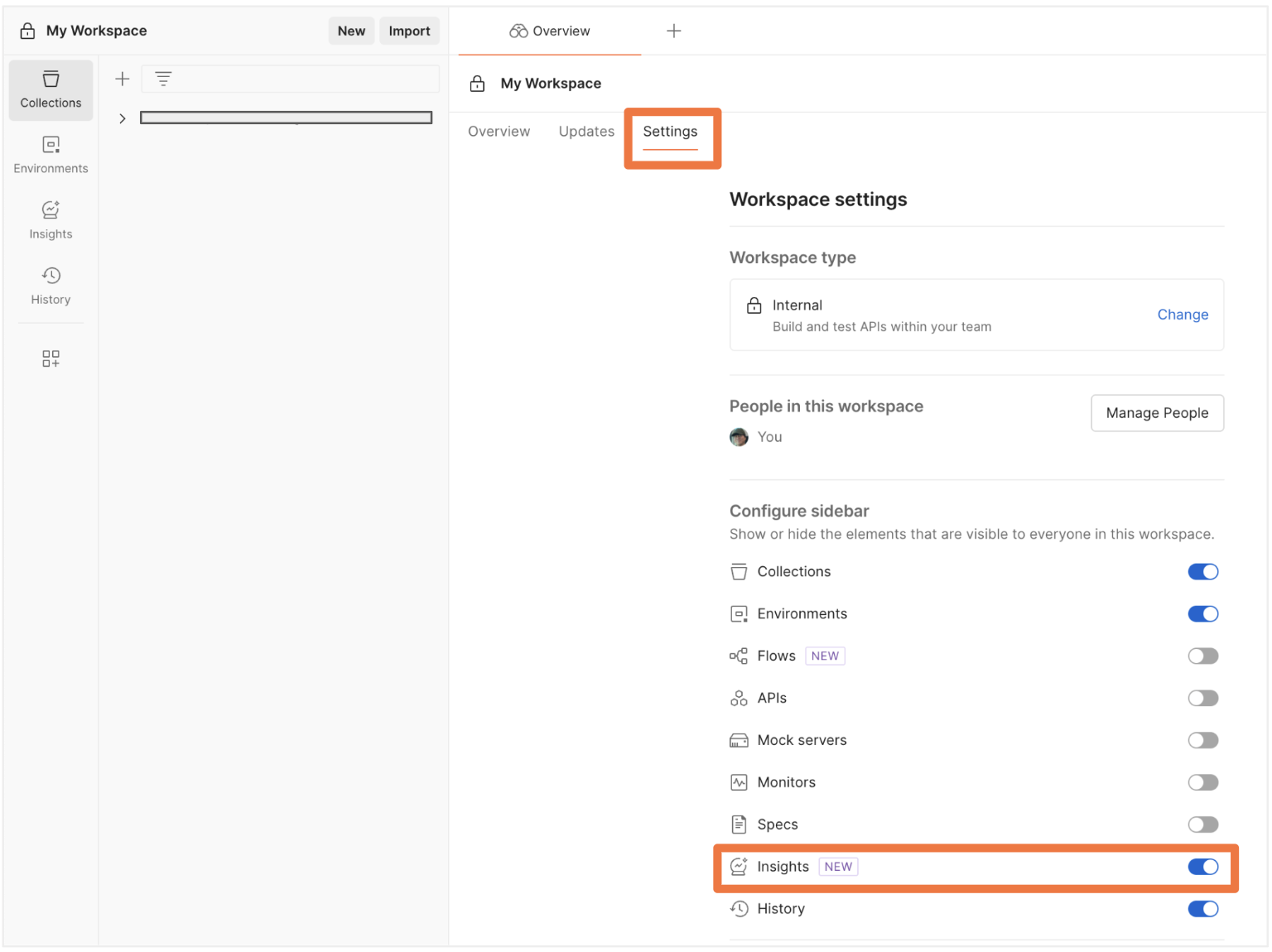Click the lock icon by Internal workspace type
This screenshot has height=952, width=1272.
pos(754,305)
